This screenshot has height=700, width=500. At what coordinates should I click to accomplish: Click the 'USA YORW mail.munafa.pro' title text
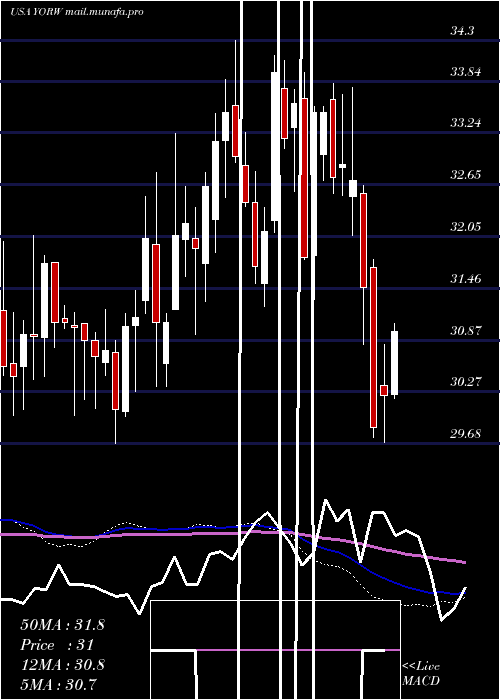tap(77, 12)
